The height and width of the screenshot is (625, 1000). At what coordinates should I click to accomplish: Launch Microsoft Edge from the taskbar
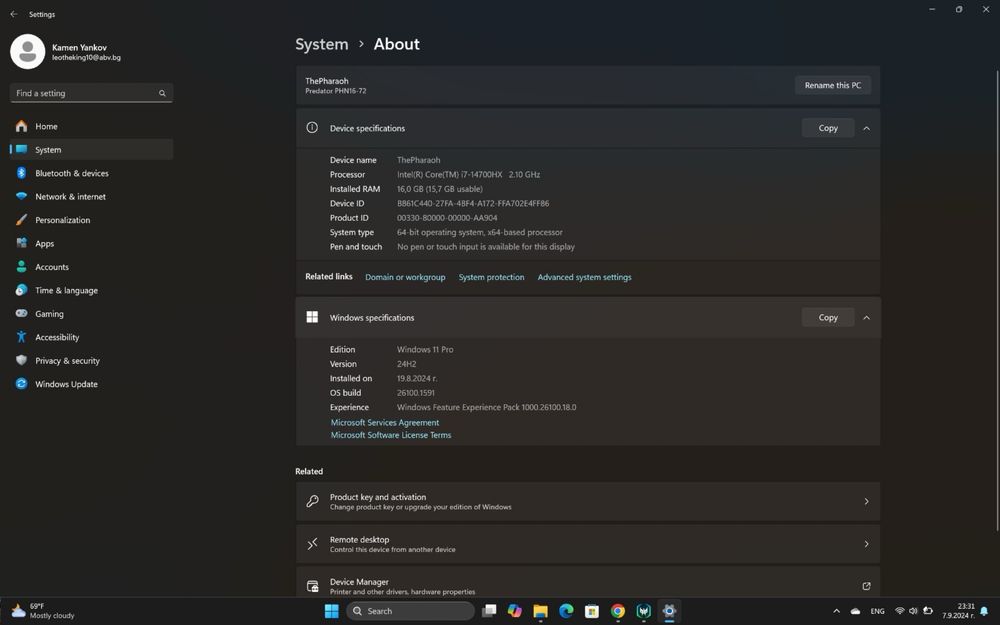pyautogui.click(x=566, y=611)
